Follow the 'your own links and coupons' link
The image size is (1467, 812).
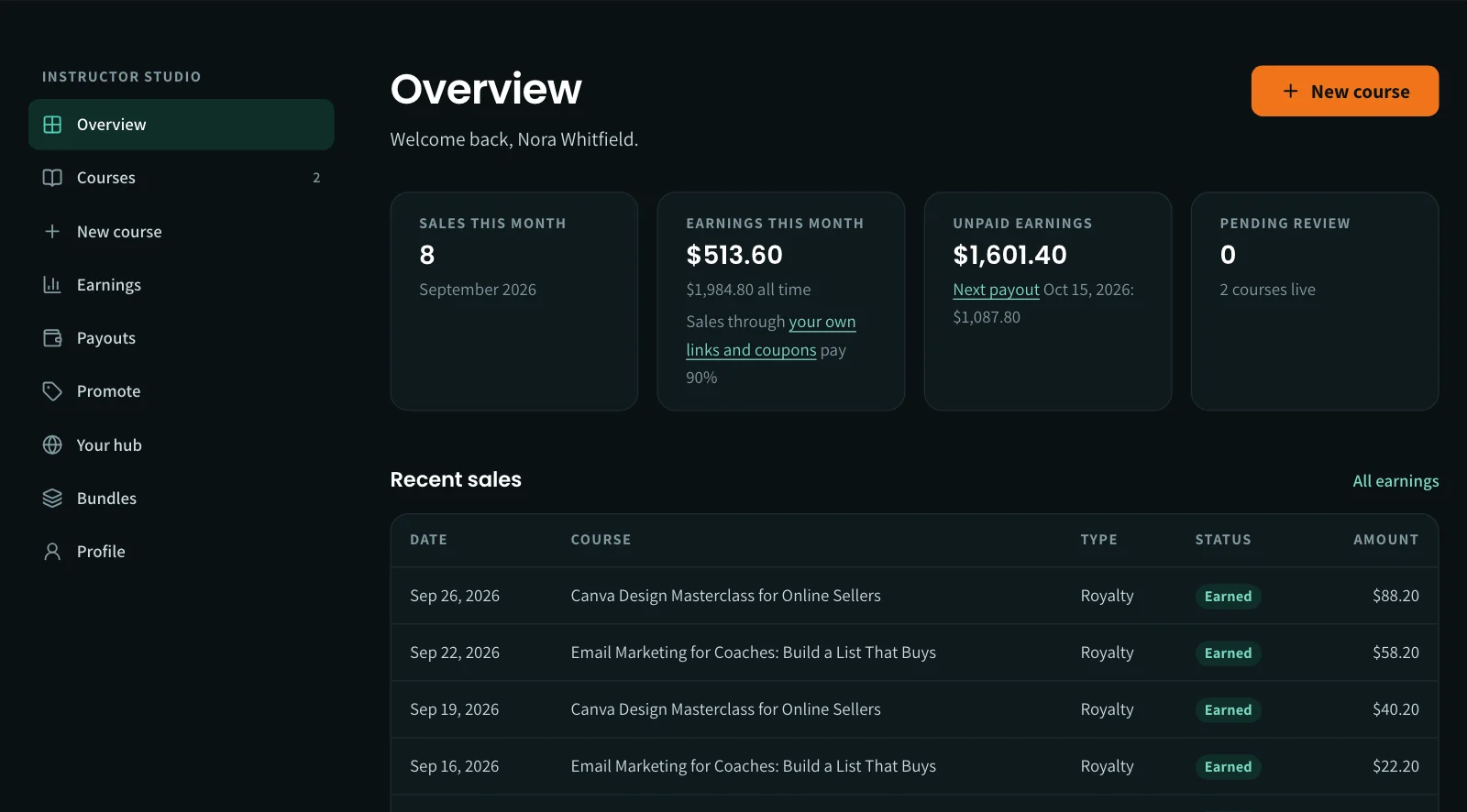click(x=771, y=335)
